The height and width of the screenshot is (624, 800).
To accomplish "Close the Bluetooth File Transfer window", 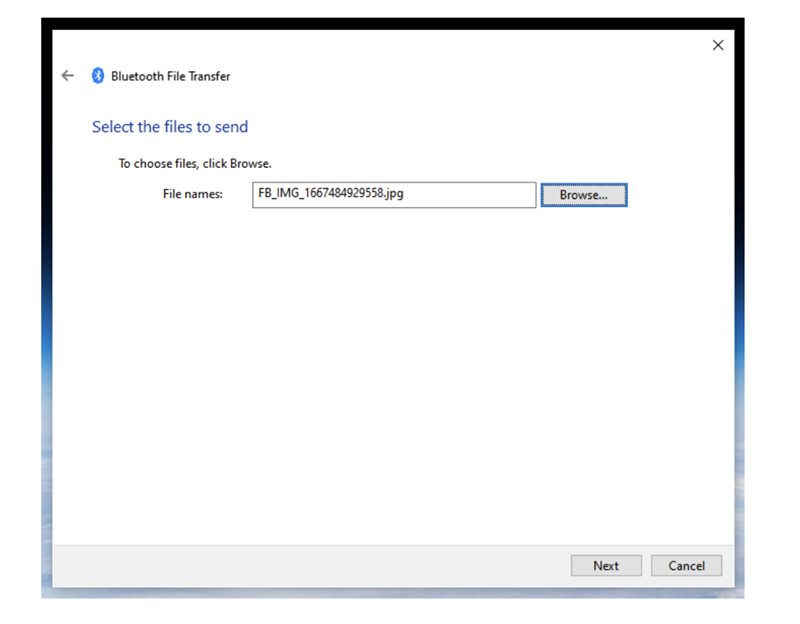I will 717,46.
